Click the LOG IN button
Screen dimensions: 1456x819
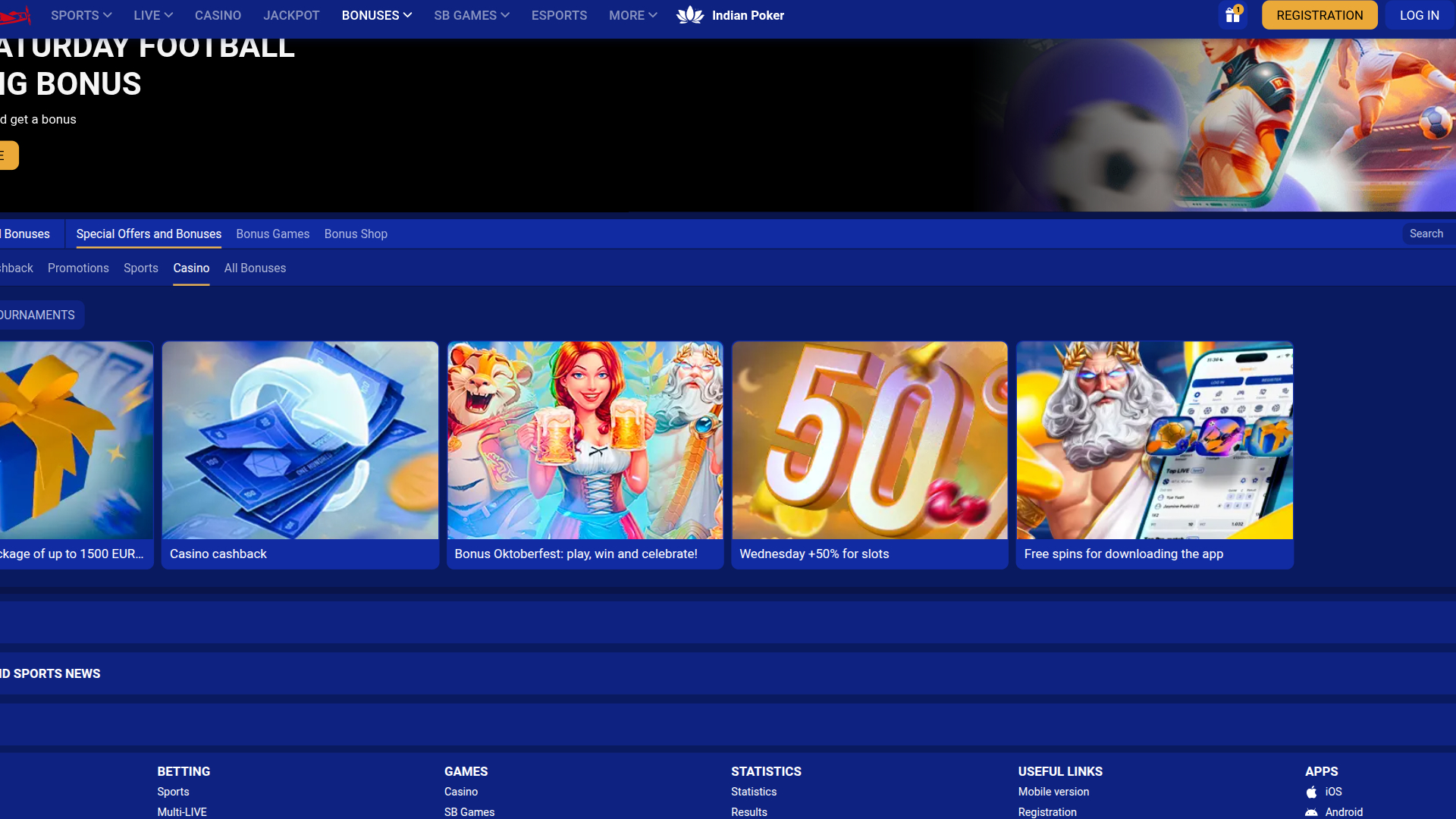(x=1419, y=15)
